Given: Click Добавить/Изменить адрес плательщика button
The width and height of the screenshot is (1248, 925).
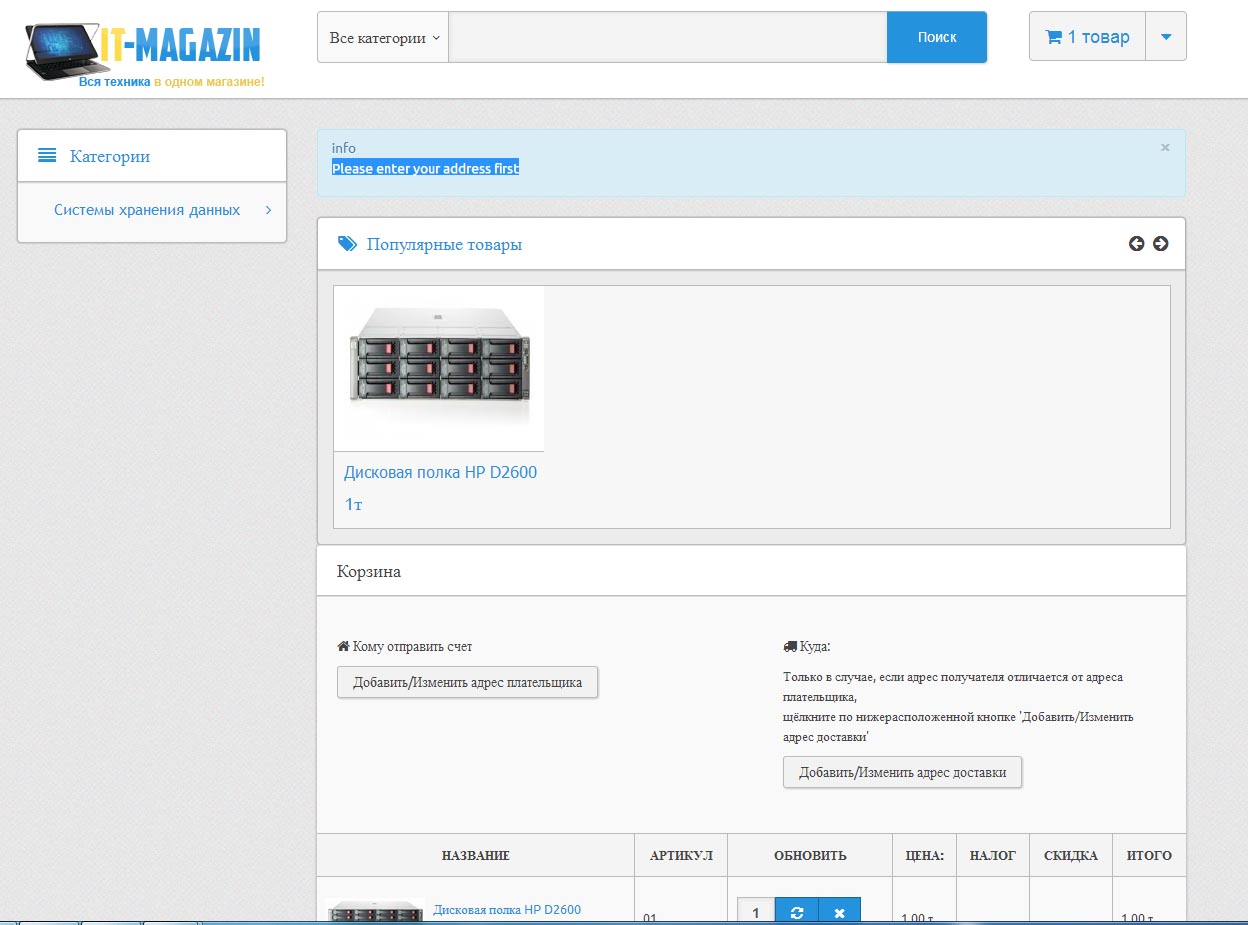Looking at the screenshot, I should tap(467, 683).
